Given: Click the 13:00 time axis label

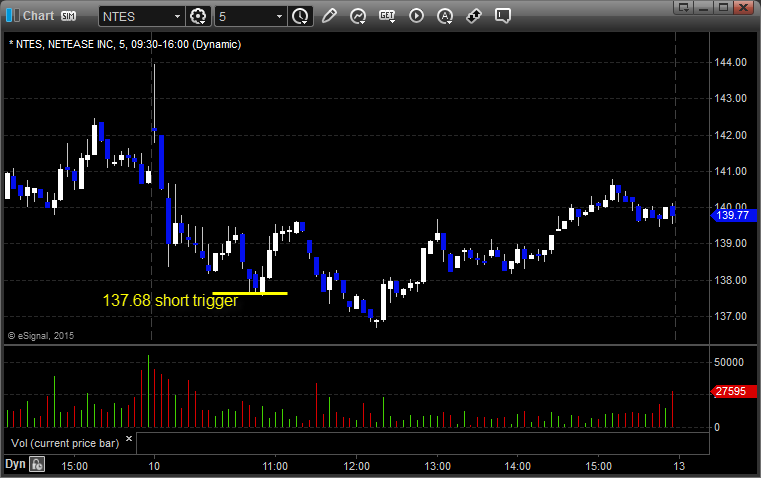Looking at the screenshot, I should pos(437,466).
